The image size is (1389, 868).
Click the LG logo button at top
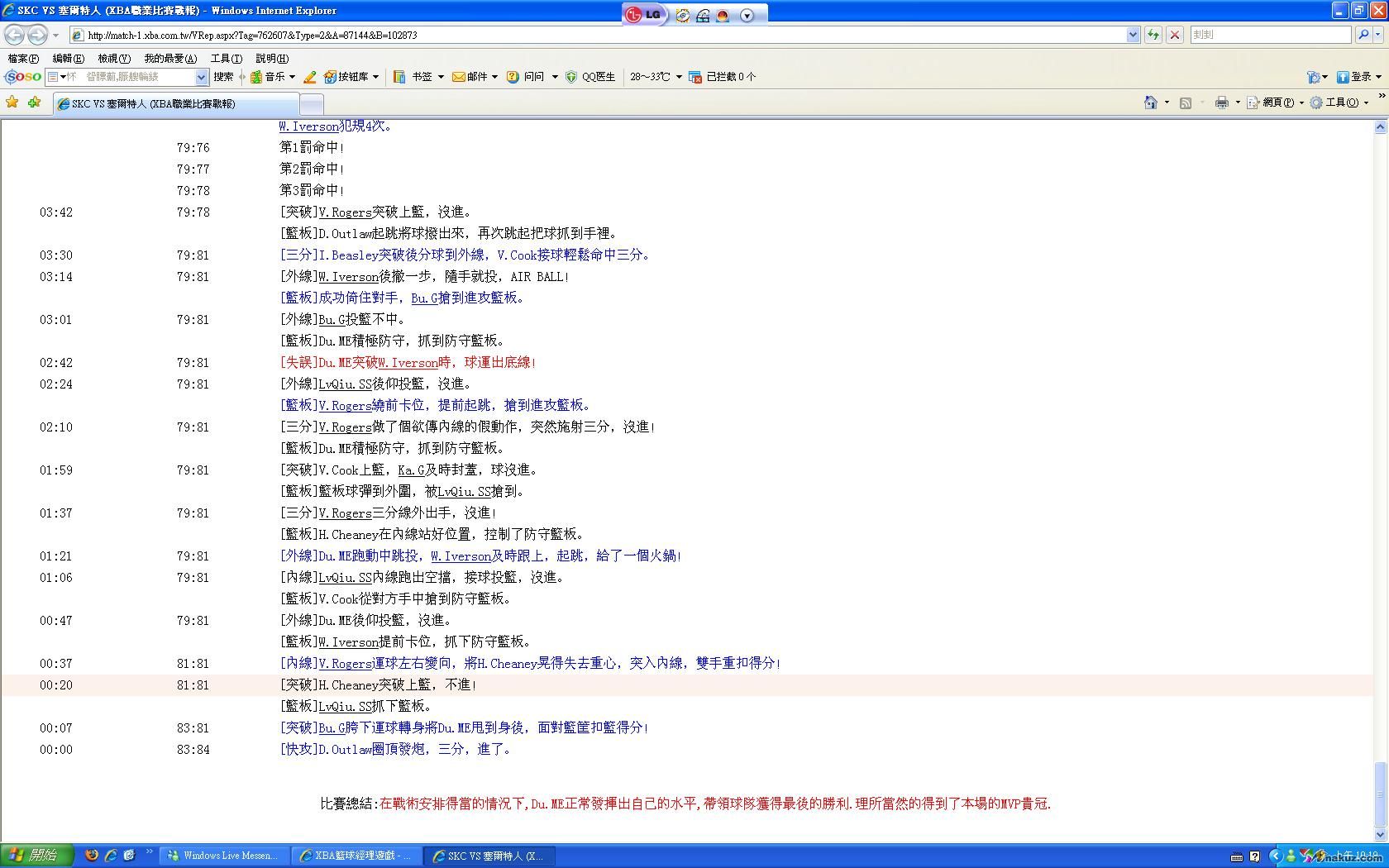tap(645, 14)
